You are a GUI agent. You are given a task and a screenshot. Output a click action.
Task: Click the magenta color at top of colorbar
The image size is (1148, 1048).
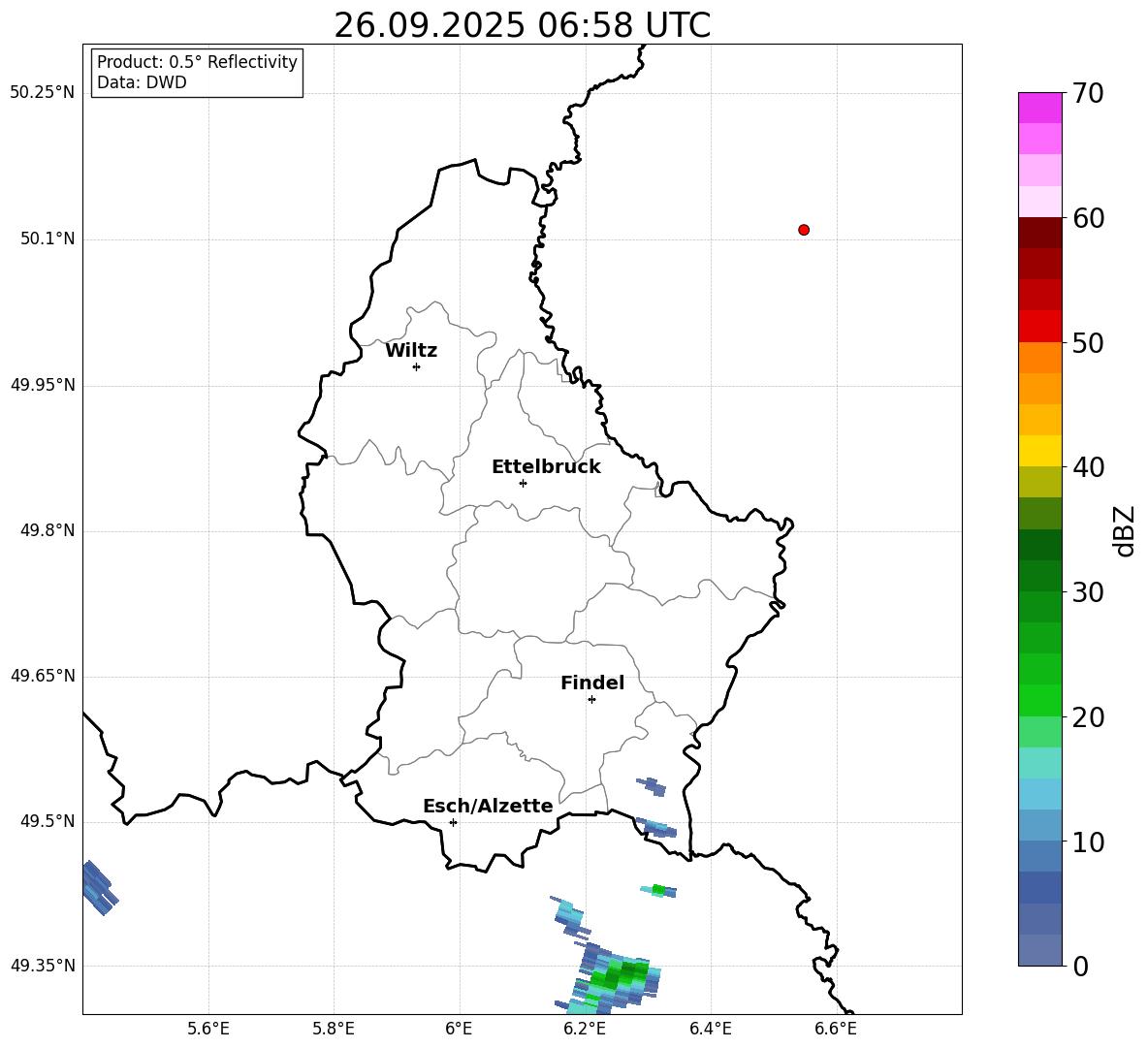click(x=1039, y=108)
